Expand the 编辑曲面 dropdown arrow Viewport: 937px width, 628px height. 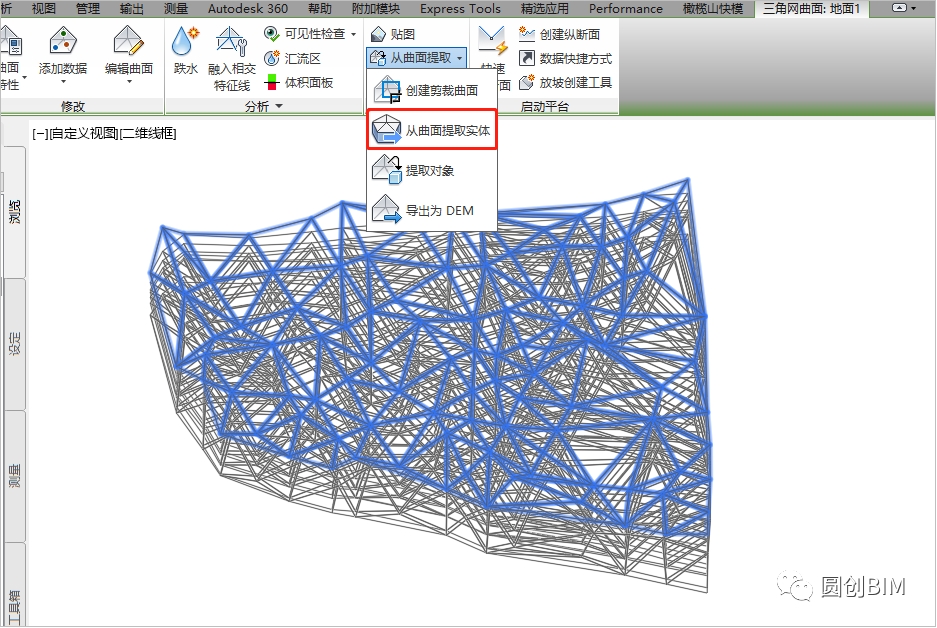click(x=128, y=82)
